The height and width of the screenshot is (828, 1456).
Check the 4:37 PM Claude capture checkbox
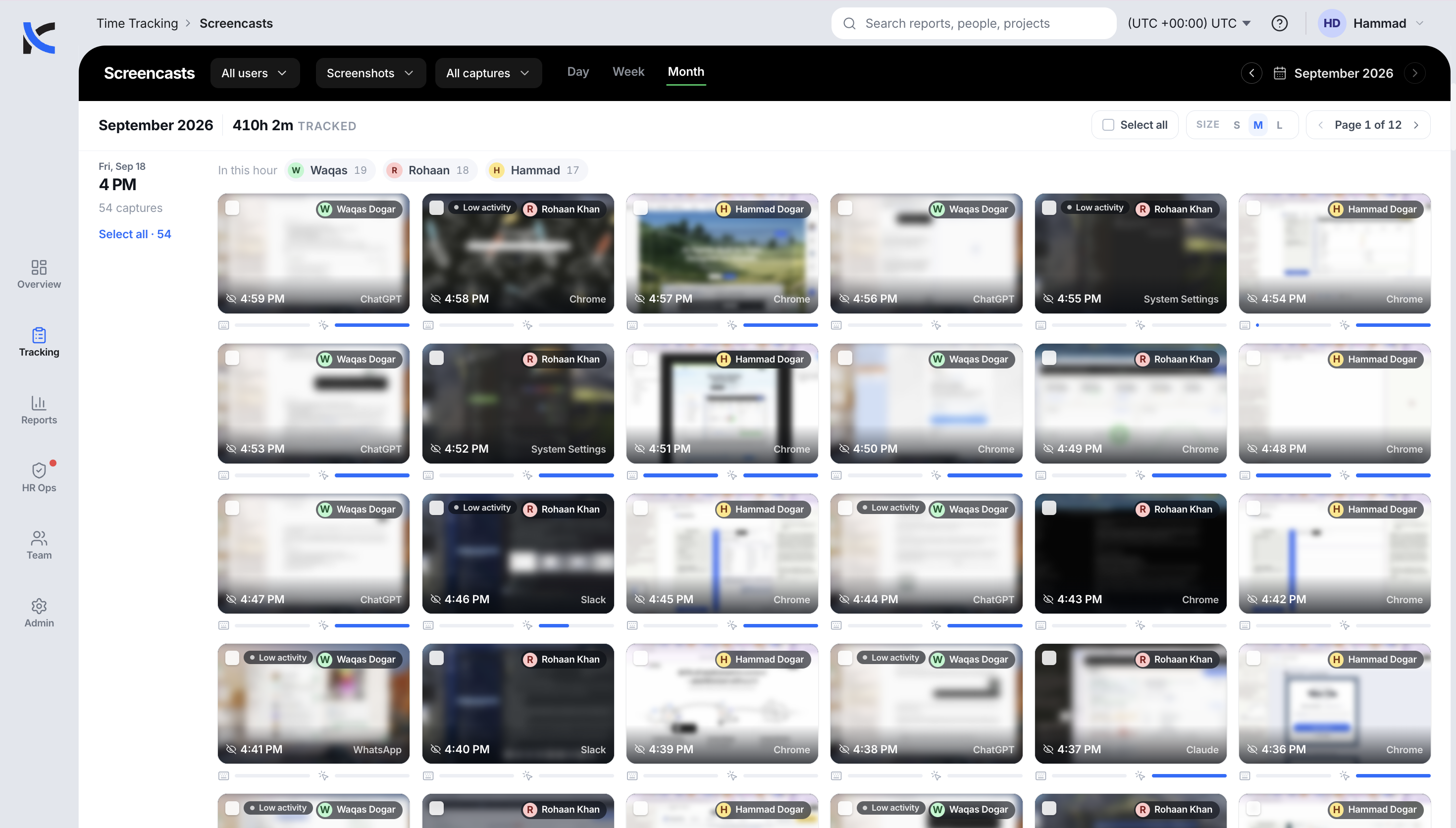[1049, 659]
